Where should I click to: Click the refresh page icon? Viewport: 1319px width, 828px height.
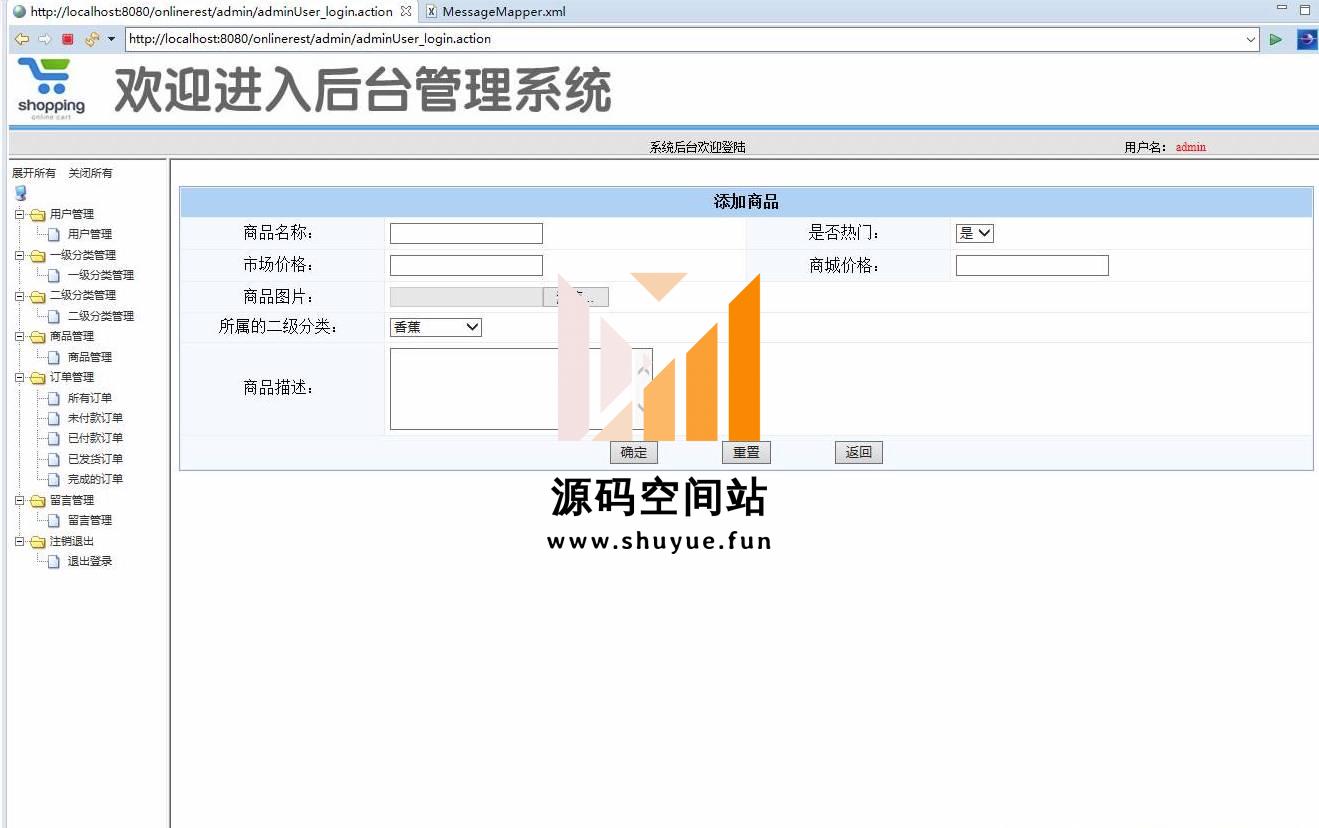click(x=92, y=39)
